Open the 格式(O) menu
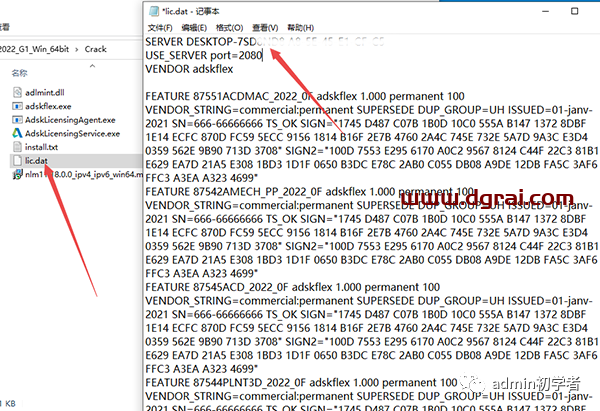The image size is (600, 411). click(x=232, y=27)
